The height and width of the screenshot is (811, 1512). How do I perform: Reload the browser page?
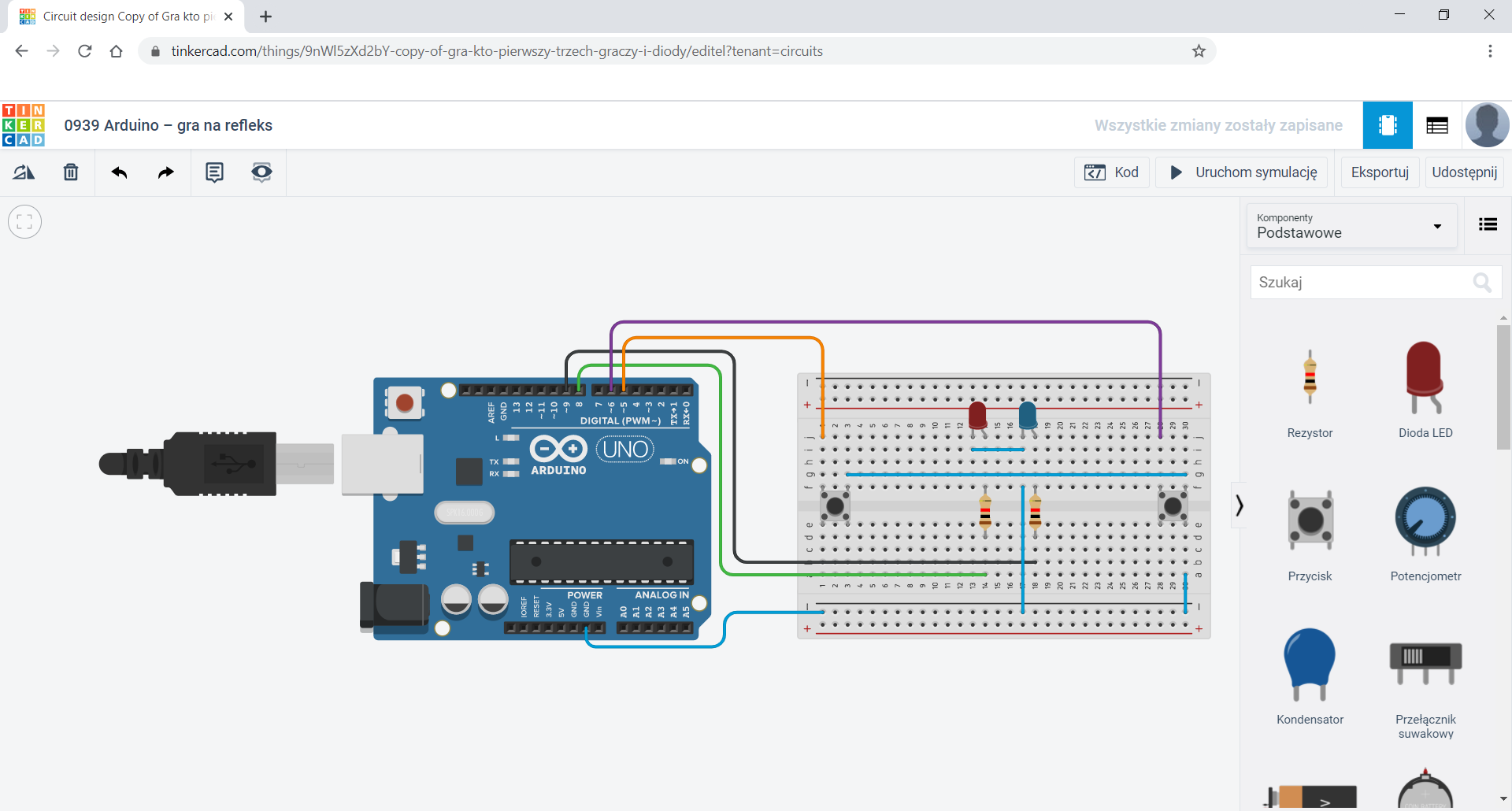pyautogui.click(x=85, y=51)
